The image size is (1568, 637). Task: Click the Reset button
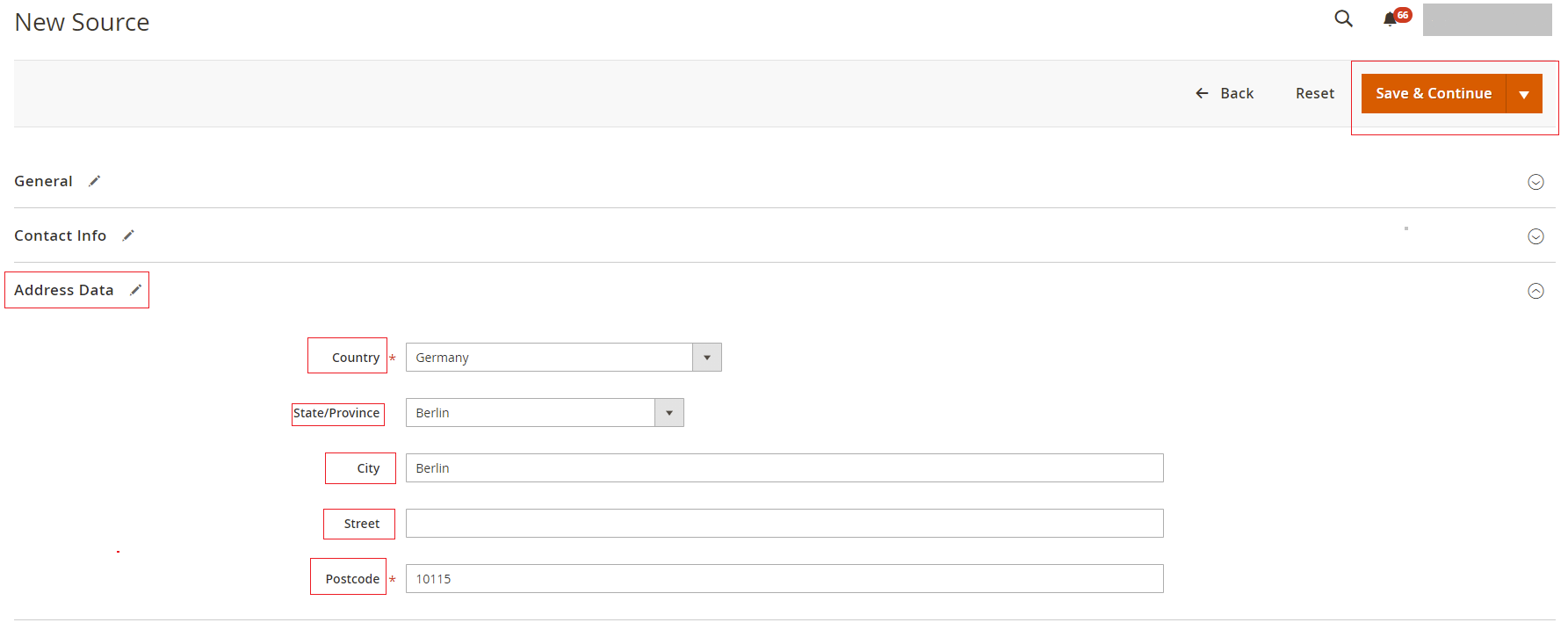[1314, 93]
